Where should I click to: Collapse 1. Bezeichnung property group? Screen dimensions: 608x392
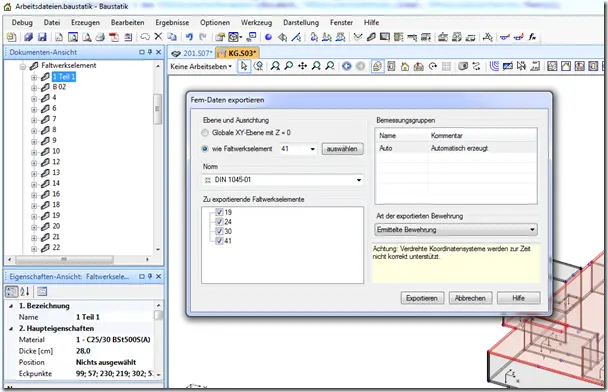point(11,306)
